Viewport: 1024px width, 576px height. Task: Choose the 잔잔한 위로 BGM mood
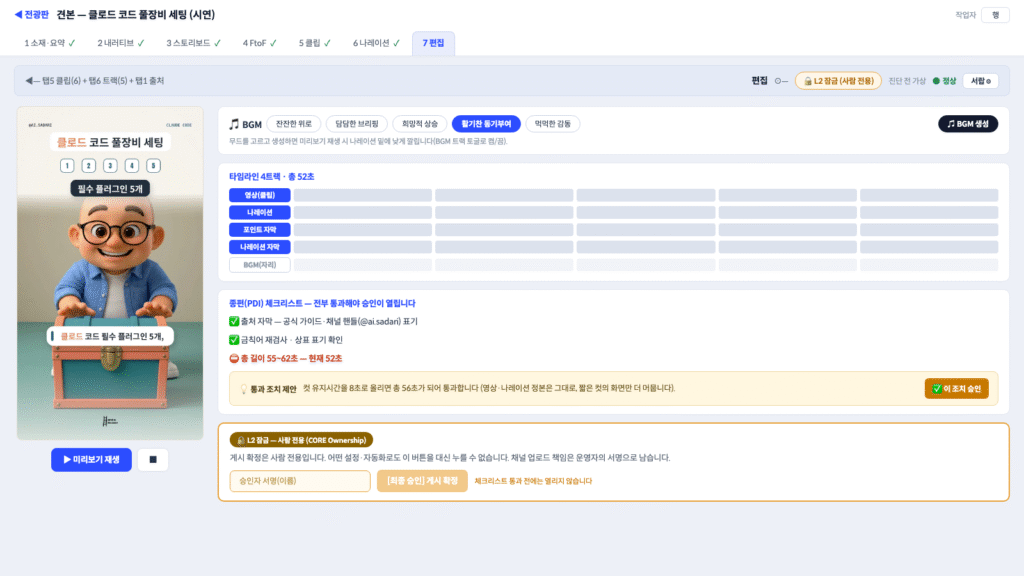[x=294, y=123]
